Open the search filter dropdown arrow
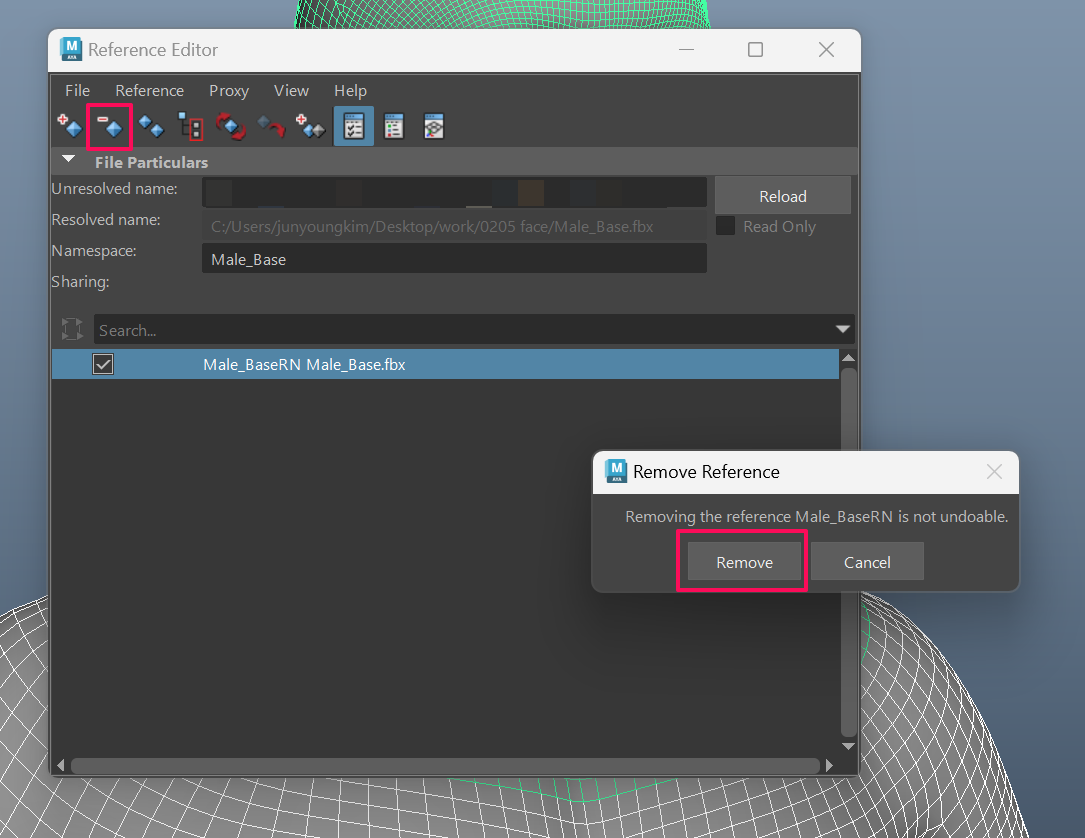 click(843, 330)
